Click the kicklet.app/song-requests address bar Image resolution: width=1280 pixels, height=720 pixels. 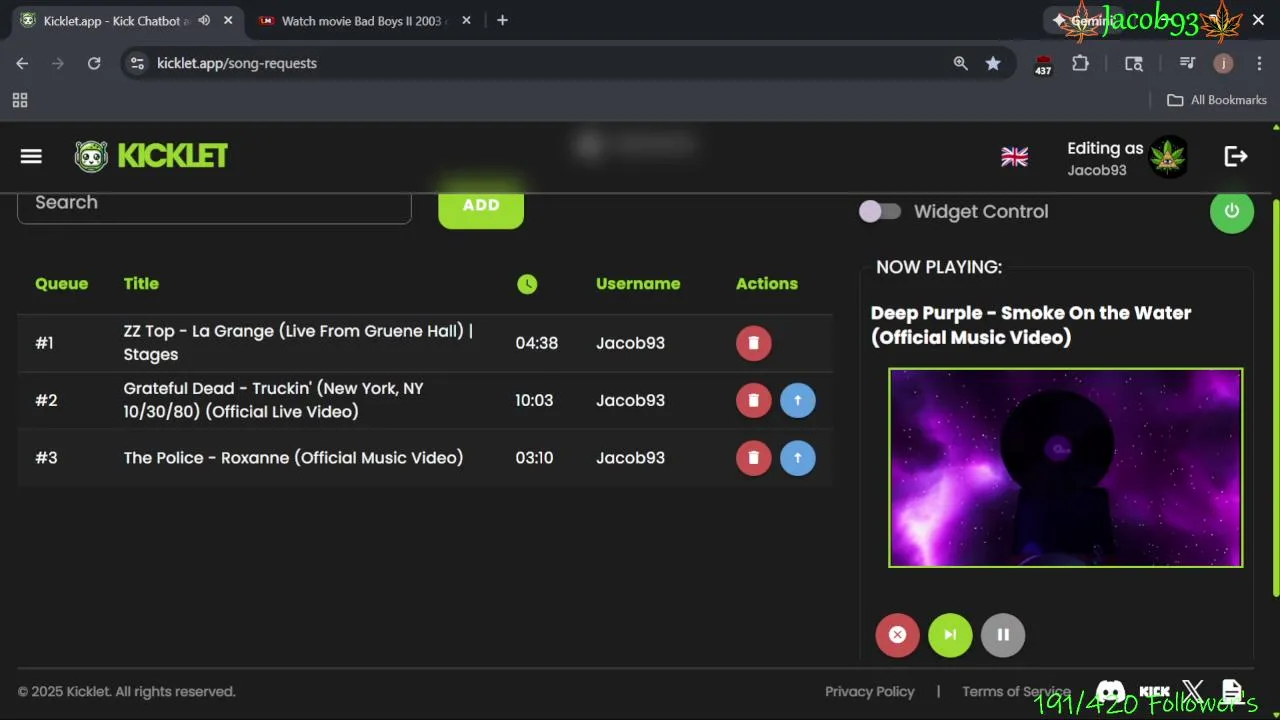[x=540, y=63]
